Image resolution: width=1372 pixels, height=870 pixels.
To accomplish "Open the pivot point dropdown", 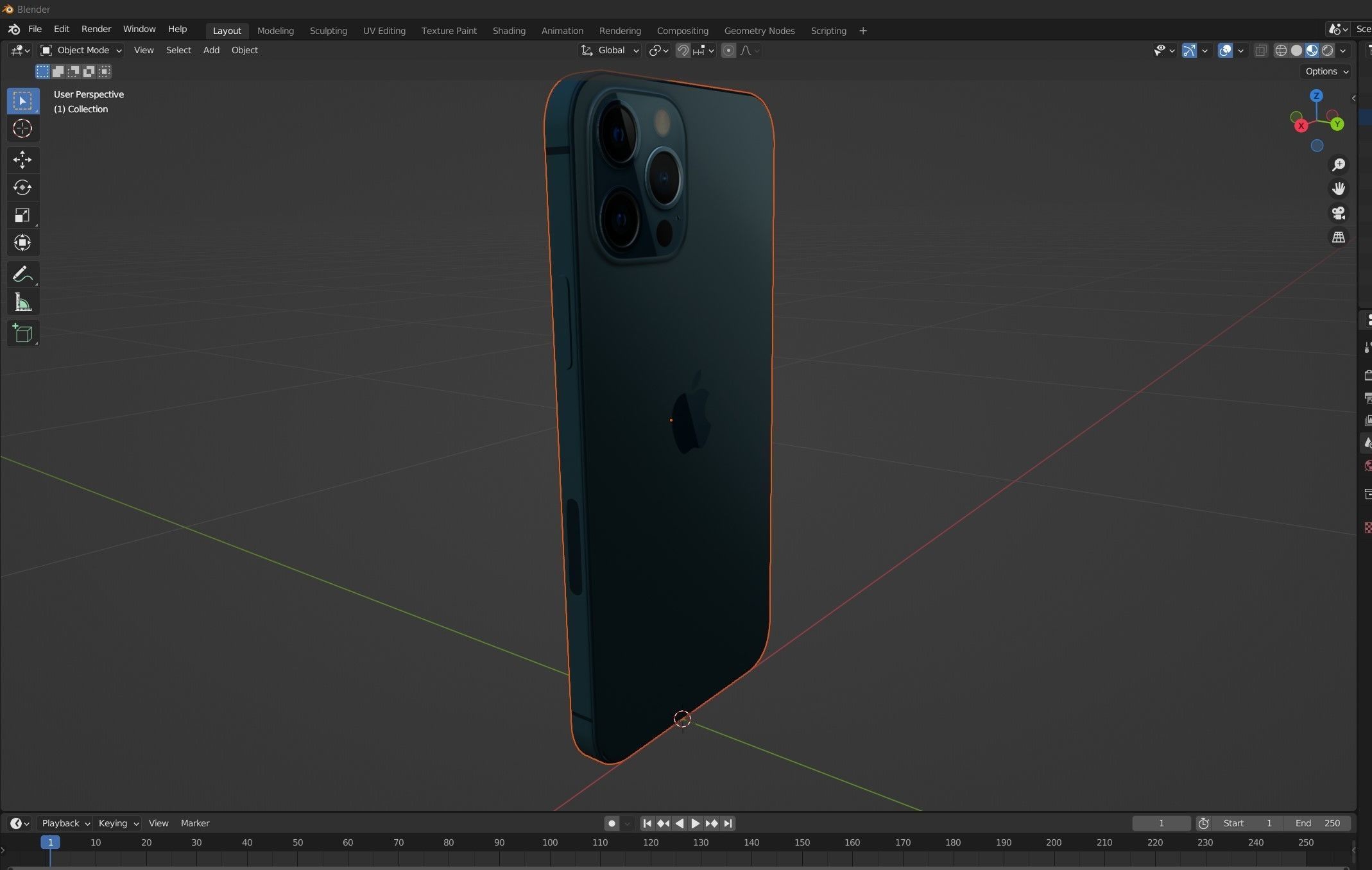I will [659, 51].
